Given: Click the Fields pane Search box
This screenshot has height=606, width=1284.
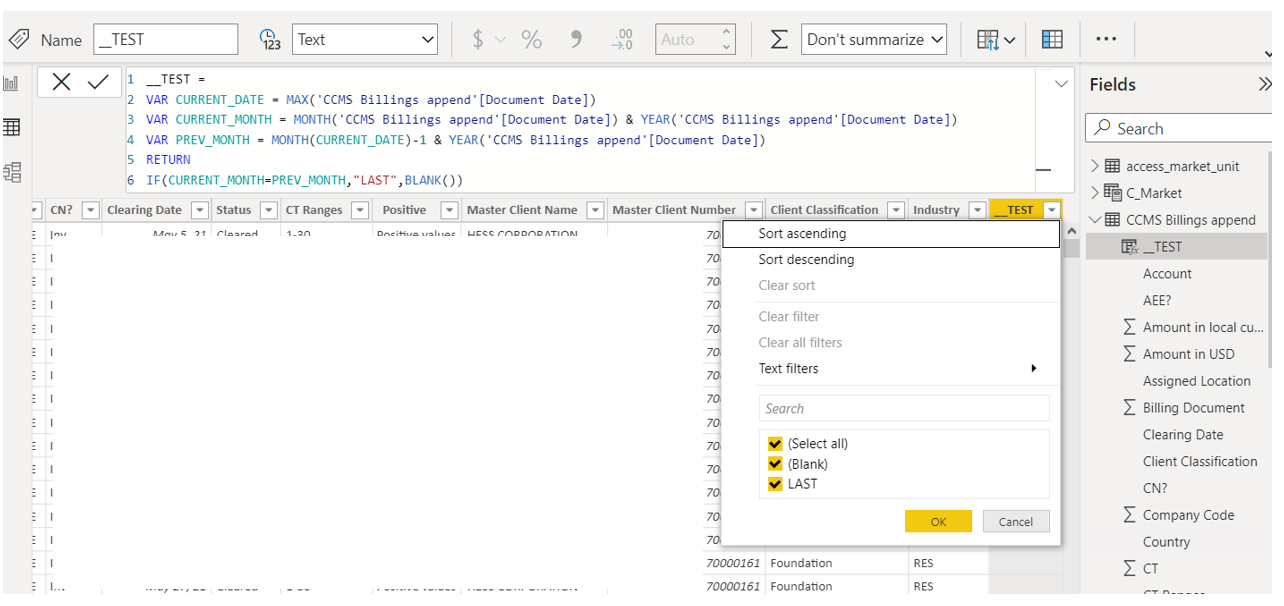Looking at the screenshot, I should click(x=1177, y=128).
